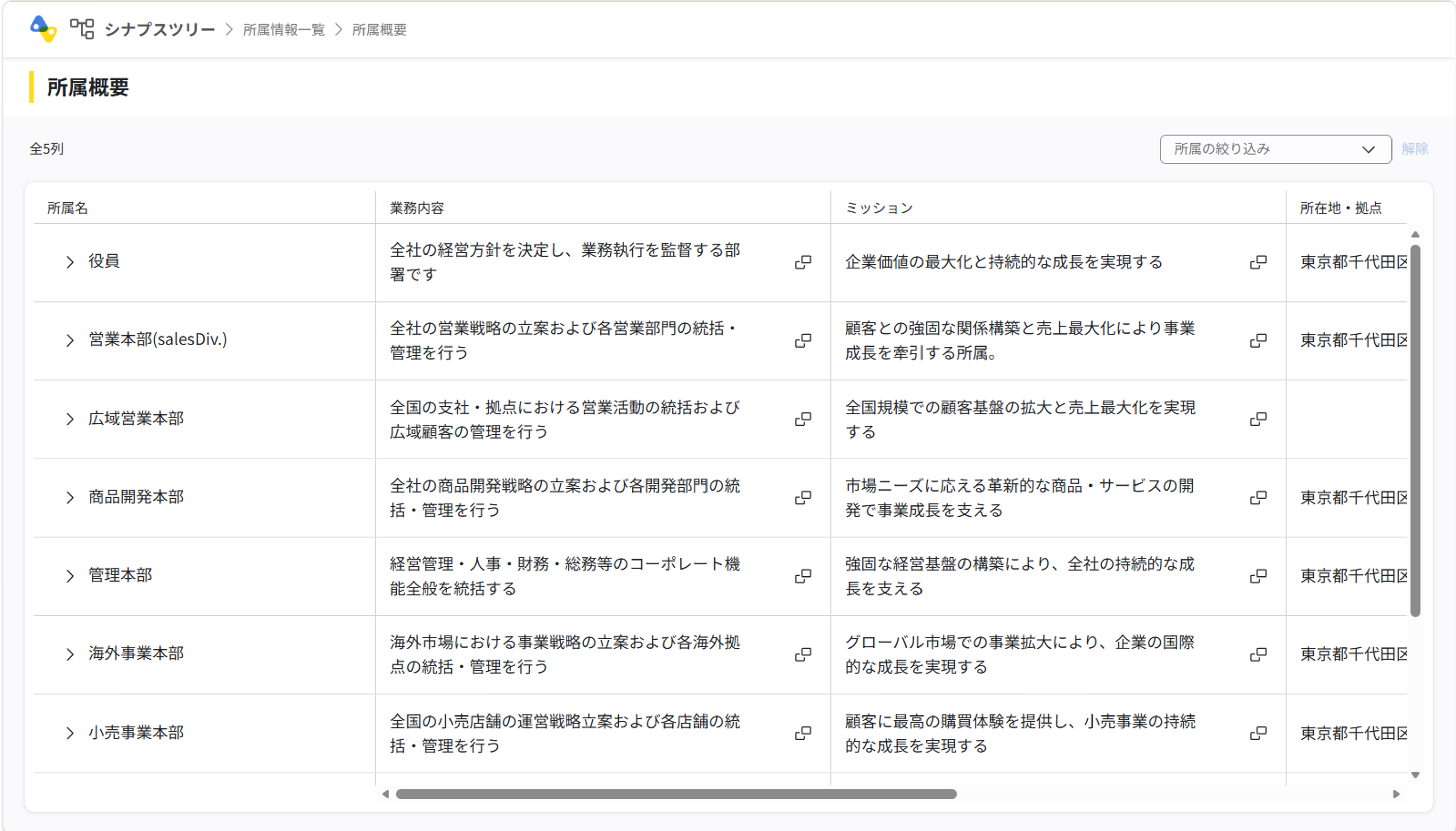Open popup for 小売事業本部 ミッション cell
The width and height of the screenshot is (1456, 831).
pos(1258,733)
